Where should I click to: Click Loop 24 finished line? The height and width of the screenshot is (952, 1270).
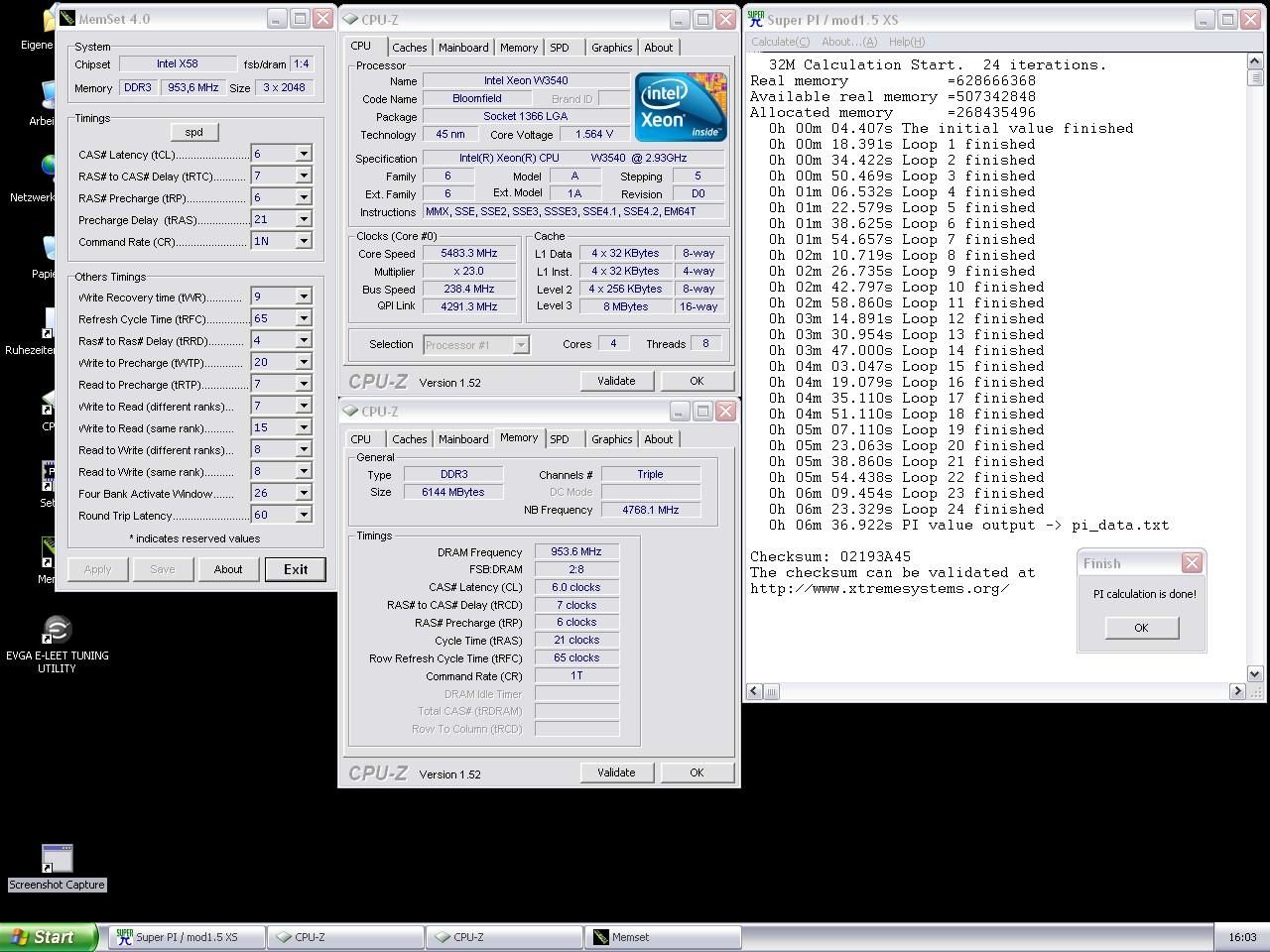[907, 509]
